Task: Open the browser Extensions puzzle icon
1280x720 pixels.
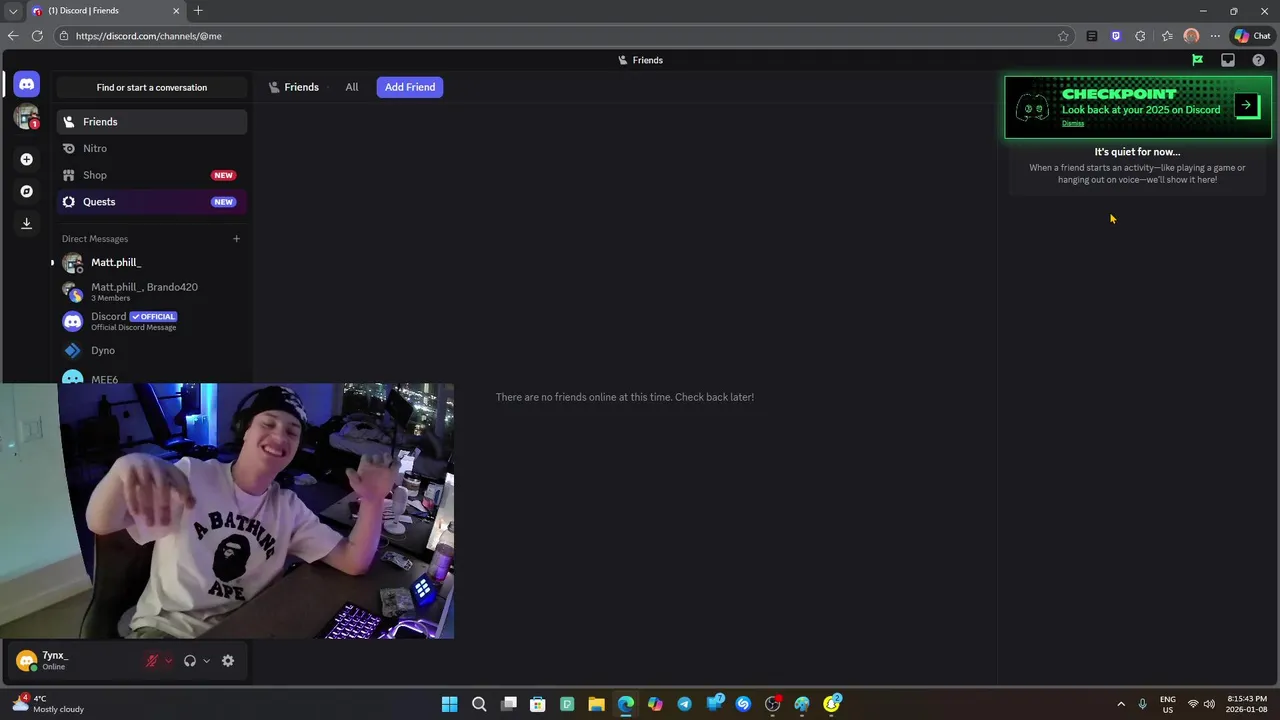Action: (x=1140, y=36)
